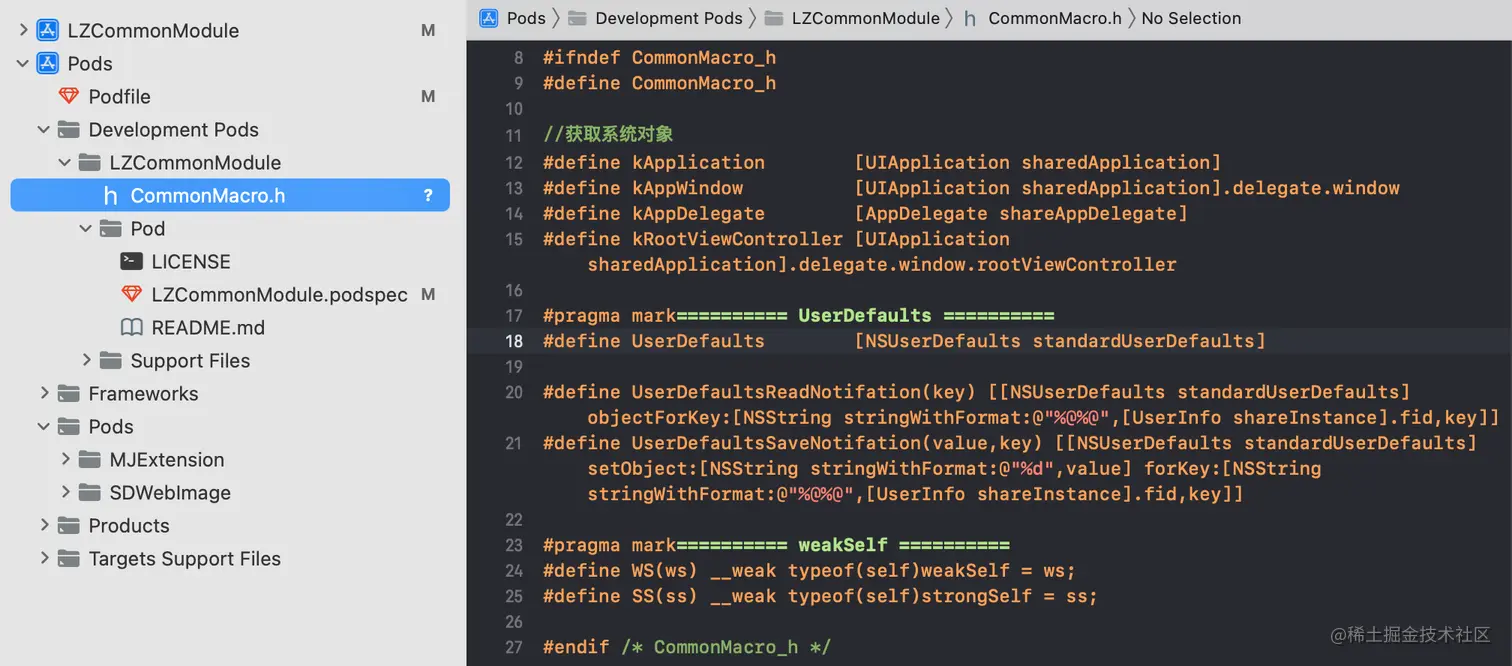Click the M status badge for Podfile
1512x666 pixels.
(x=428, y=96)
